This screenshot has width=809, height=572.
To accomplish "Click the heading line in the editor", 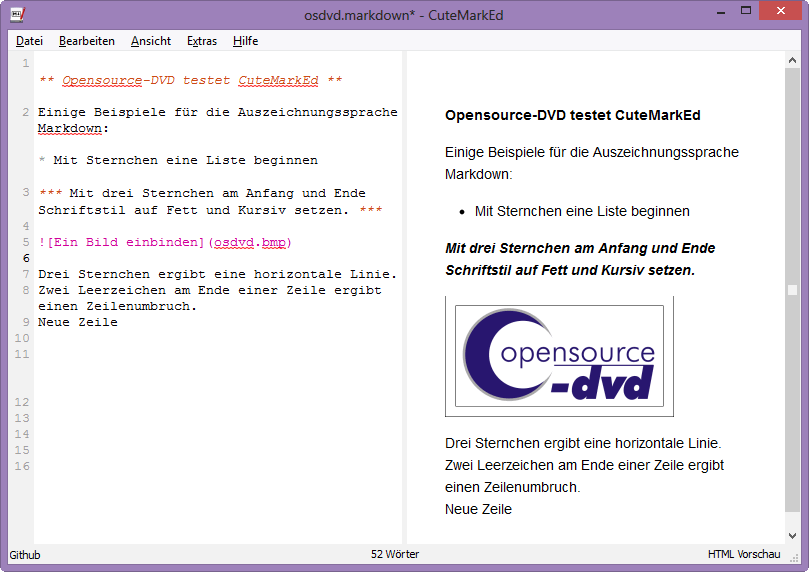I will click(190, 80).
